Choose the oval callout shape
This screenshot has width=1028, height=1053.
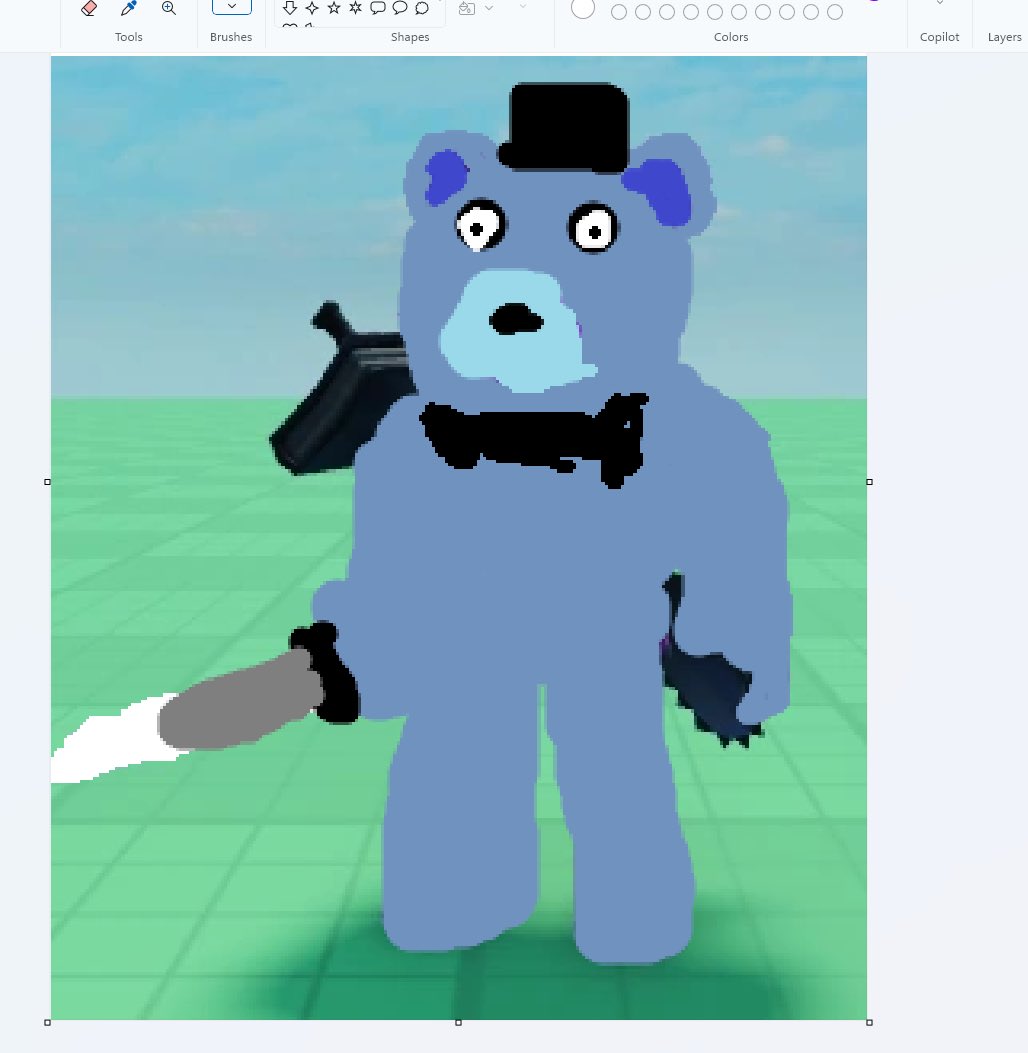(x=400, y=8)
